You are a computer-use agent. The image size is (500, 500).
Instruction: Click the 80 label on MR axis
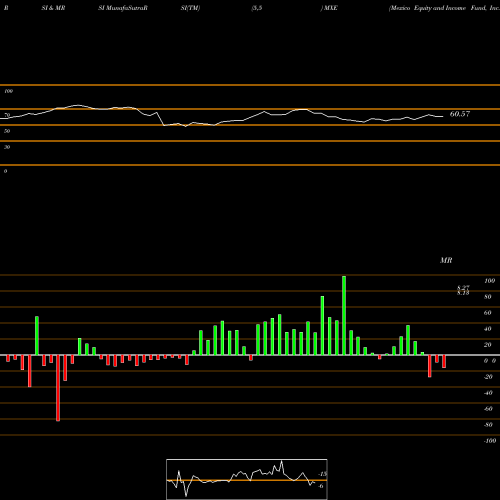488,297
